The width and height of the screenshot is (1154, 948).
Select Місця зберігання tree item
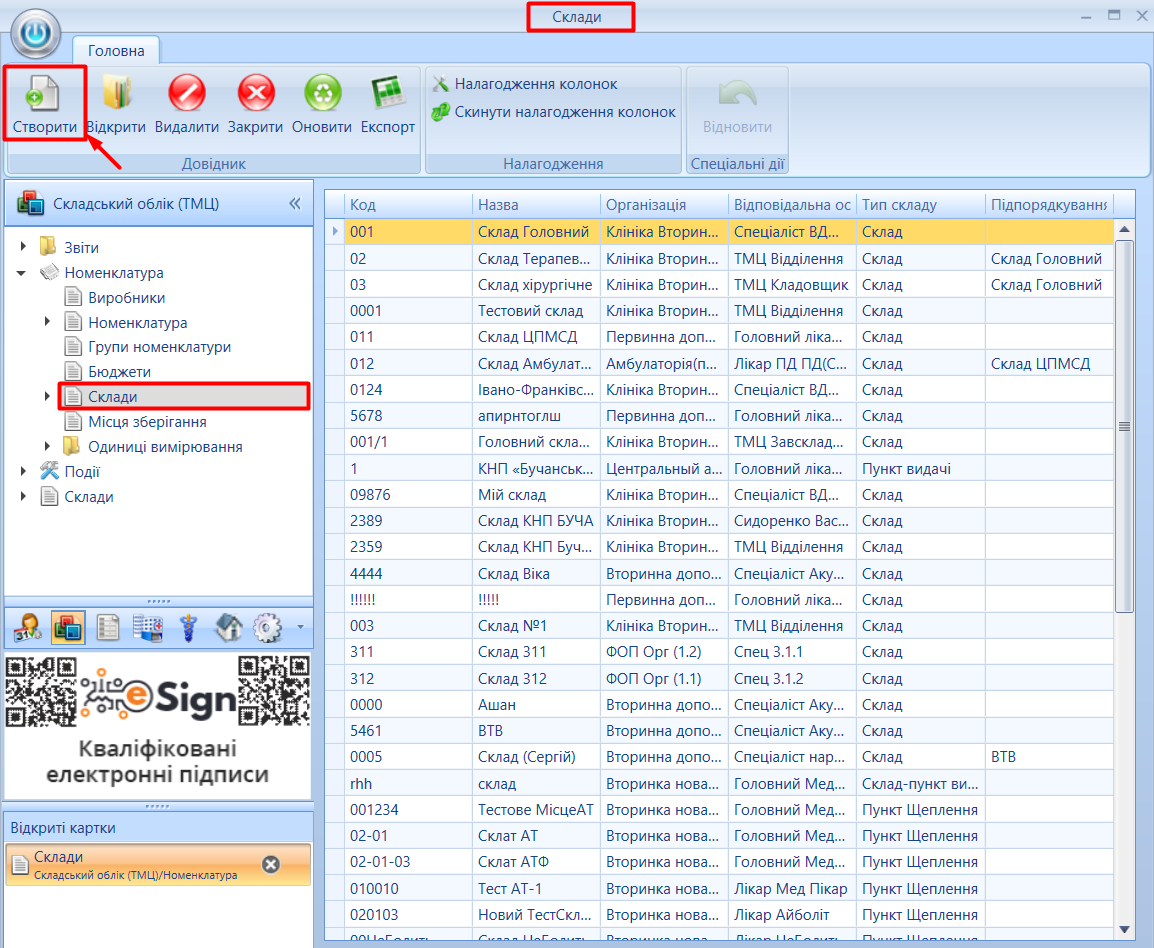tap(147, 422)
